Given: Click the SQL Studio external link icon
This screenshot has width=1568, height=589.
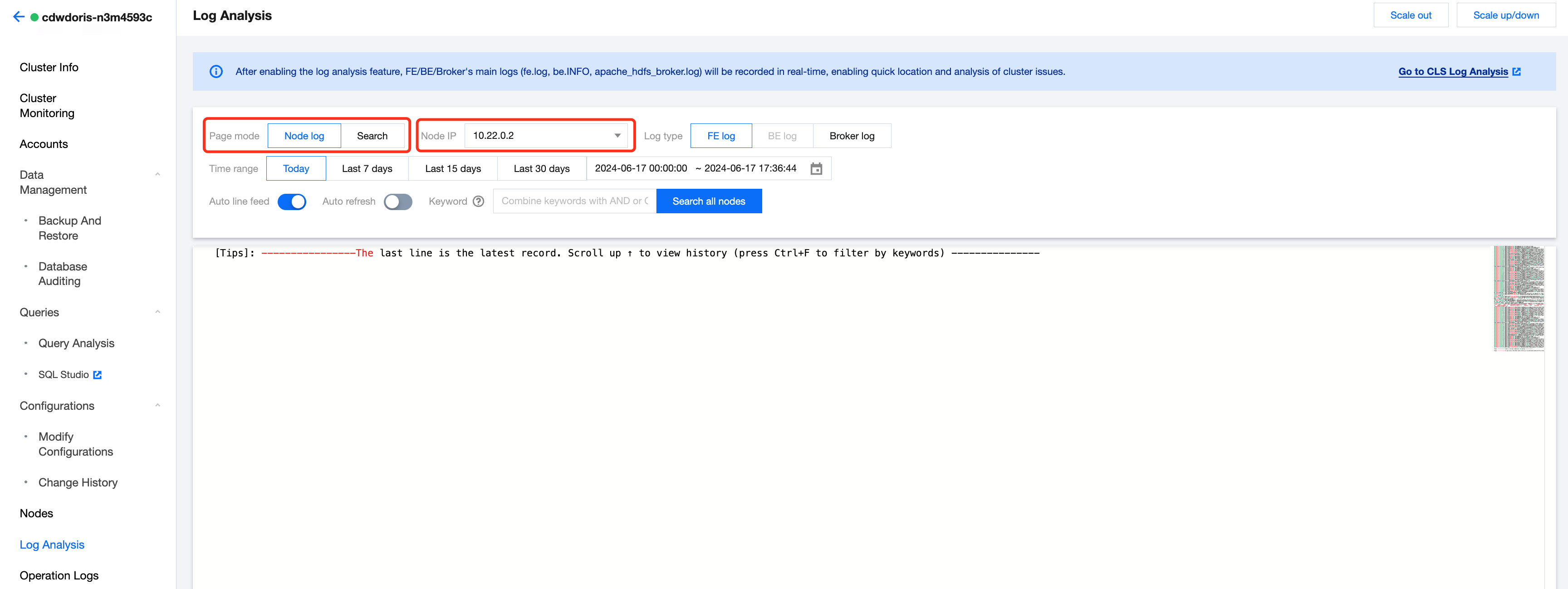Looking at the screenshot, I should tap(98, 375).
